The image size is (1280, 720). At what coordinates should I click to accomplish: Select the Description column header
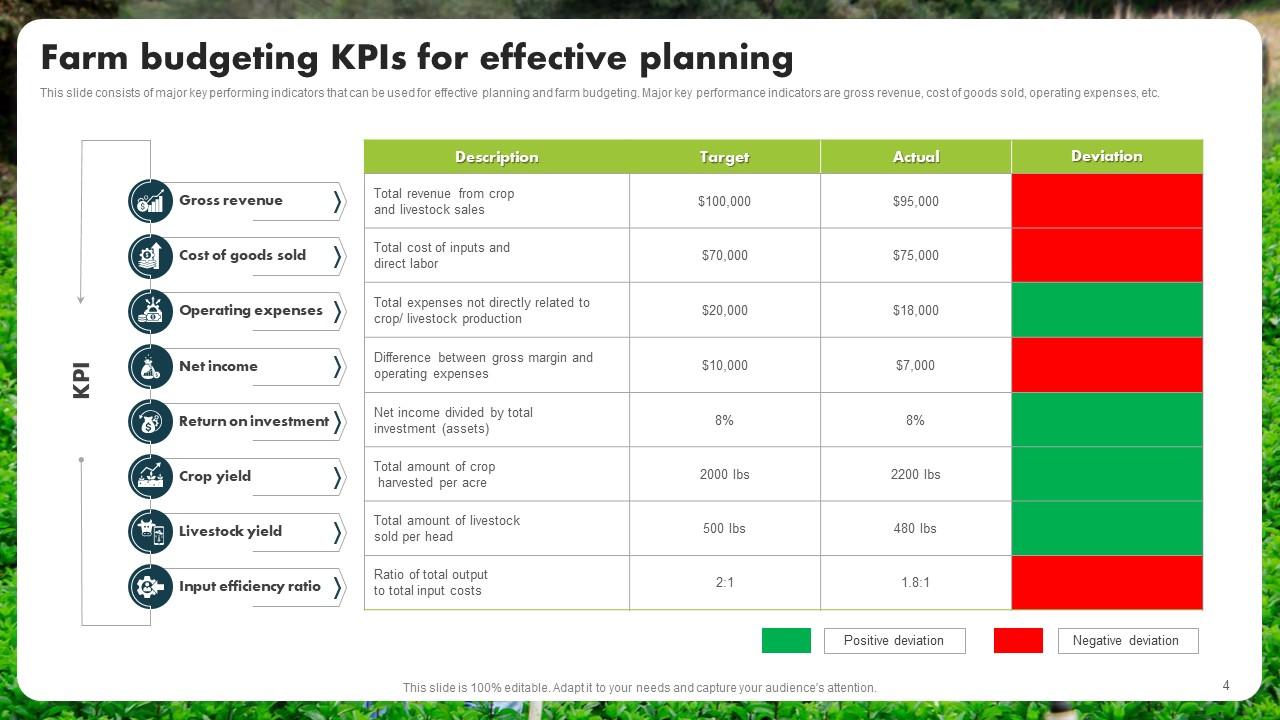(x=496, y=157)
